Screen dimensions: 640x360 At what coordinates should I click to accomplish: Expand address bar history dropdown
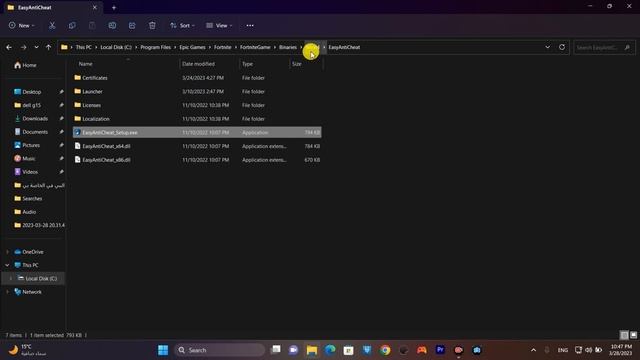[547, 47]
